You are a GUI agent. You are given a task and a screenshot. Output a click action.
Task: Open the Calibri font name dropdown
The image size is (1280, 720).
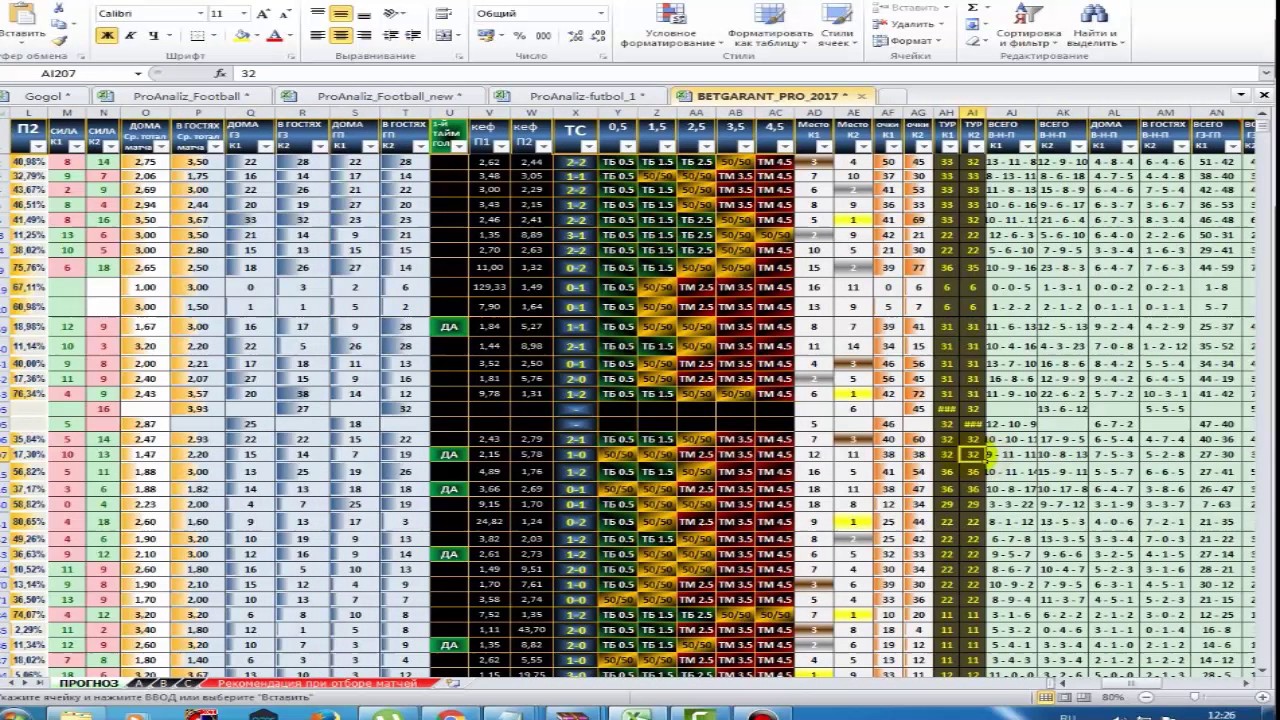tap(200, 14)
